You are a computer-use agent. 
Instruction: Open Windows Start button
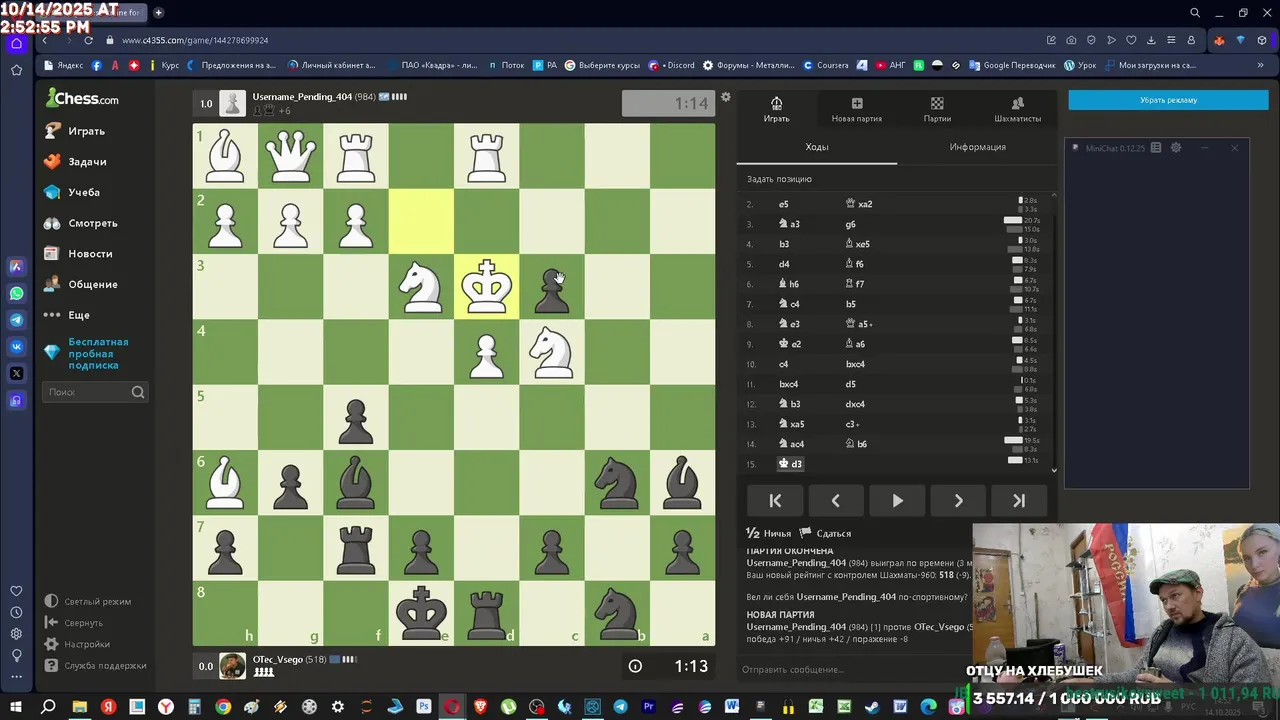[16, 707]
